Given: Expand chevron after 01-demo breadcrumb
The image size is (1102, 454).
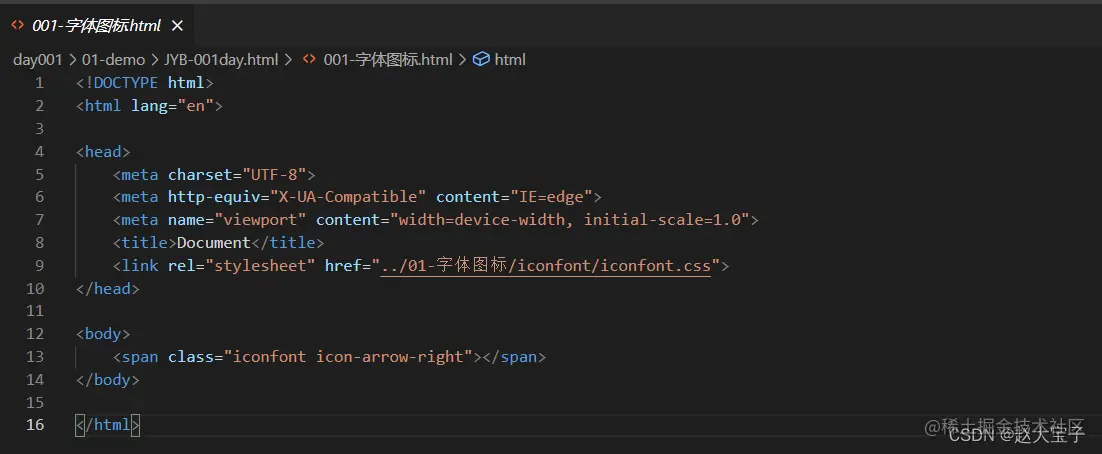Looking at the screenshot, I should pyautogui.click(x=155, y=60).
